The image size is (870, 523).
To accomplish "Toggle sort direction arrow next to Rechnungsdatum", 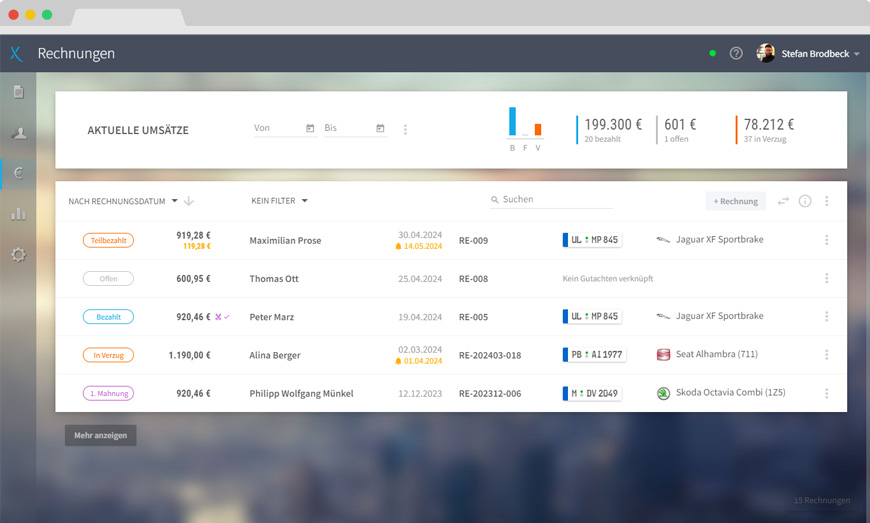I will pyautogui.click(x=189, y=201).
